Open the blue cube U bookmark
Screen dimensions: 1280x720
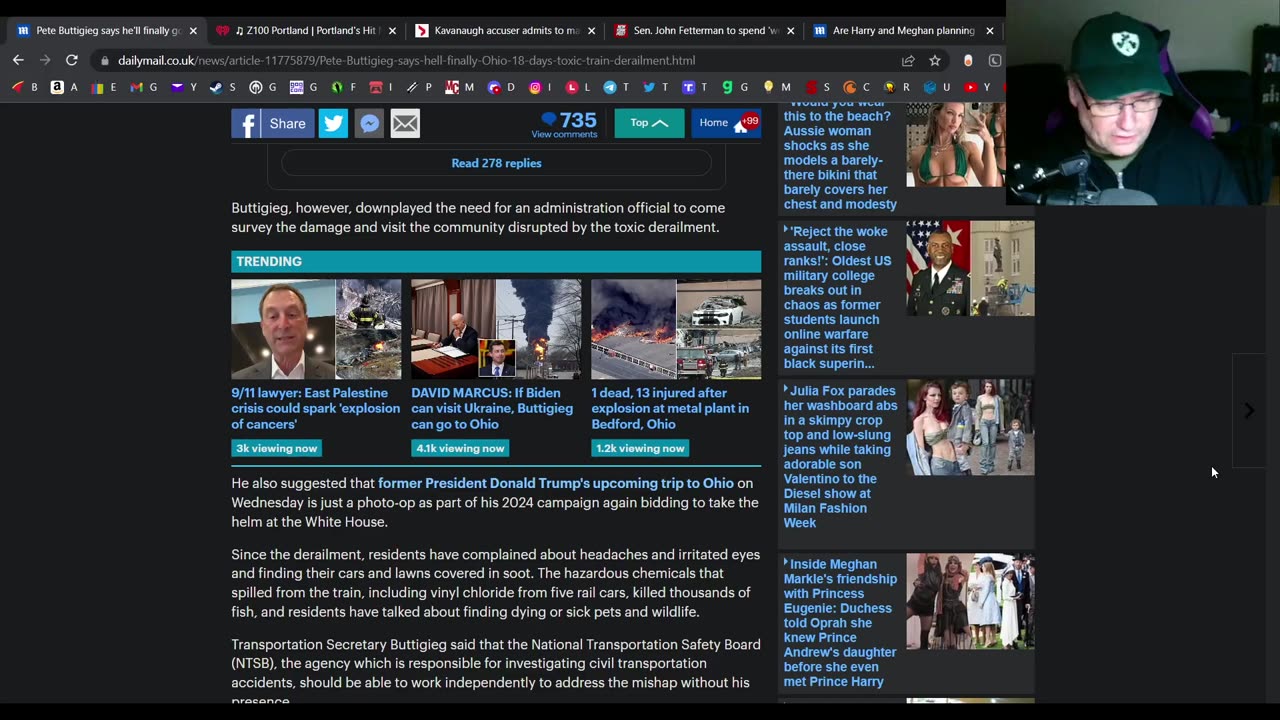937,87
